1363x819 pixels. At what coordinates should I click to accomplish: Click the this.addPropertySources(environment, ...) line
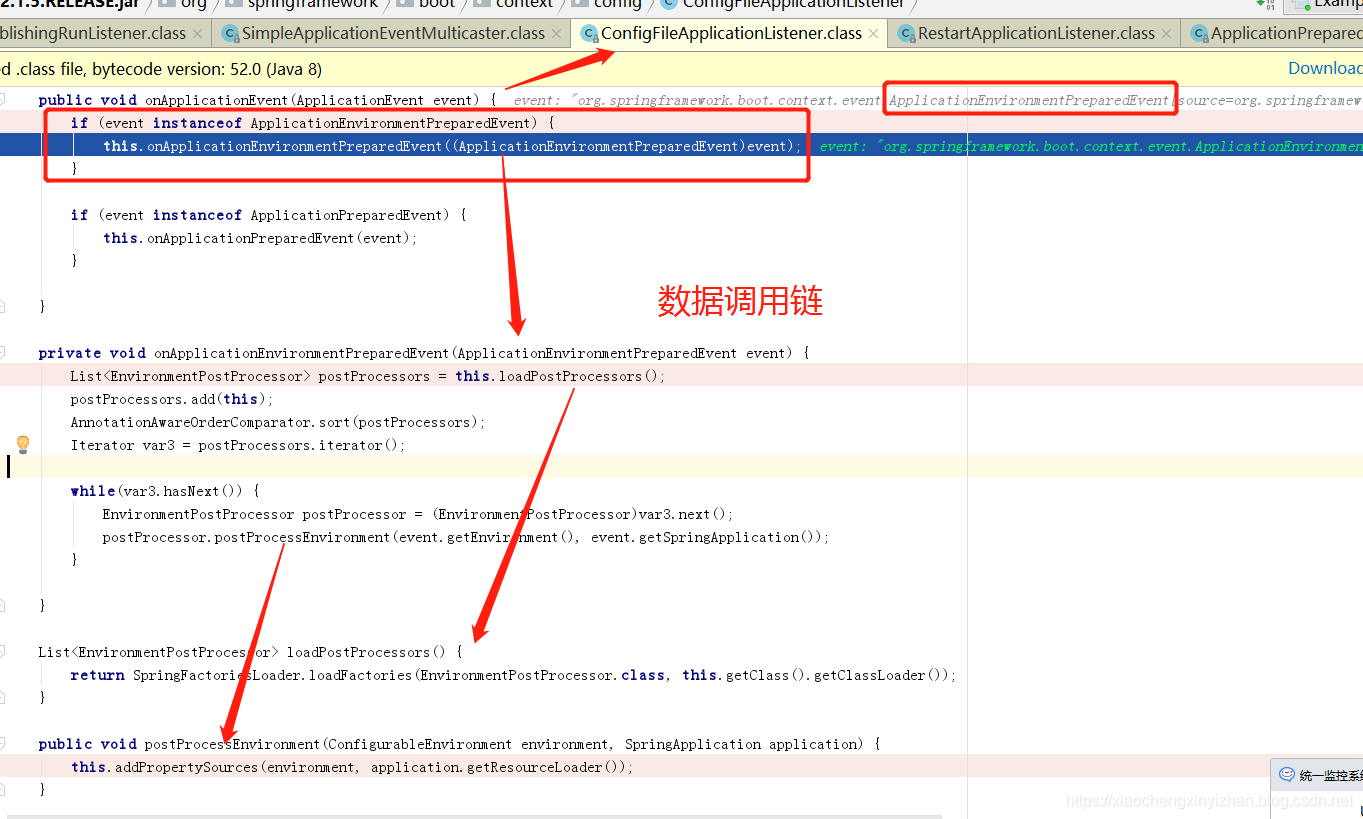[x=352, y=767]
